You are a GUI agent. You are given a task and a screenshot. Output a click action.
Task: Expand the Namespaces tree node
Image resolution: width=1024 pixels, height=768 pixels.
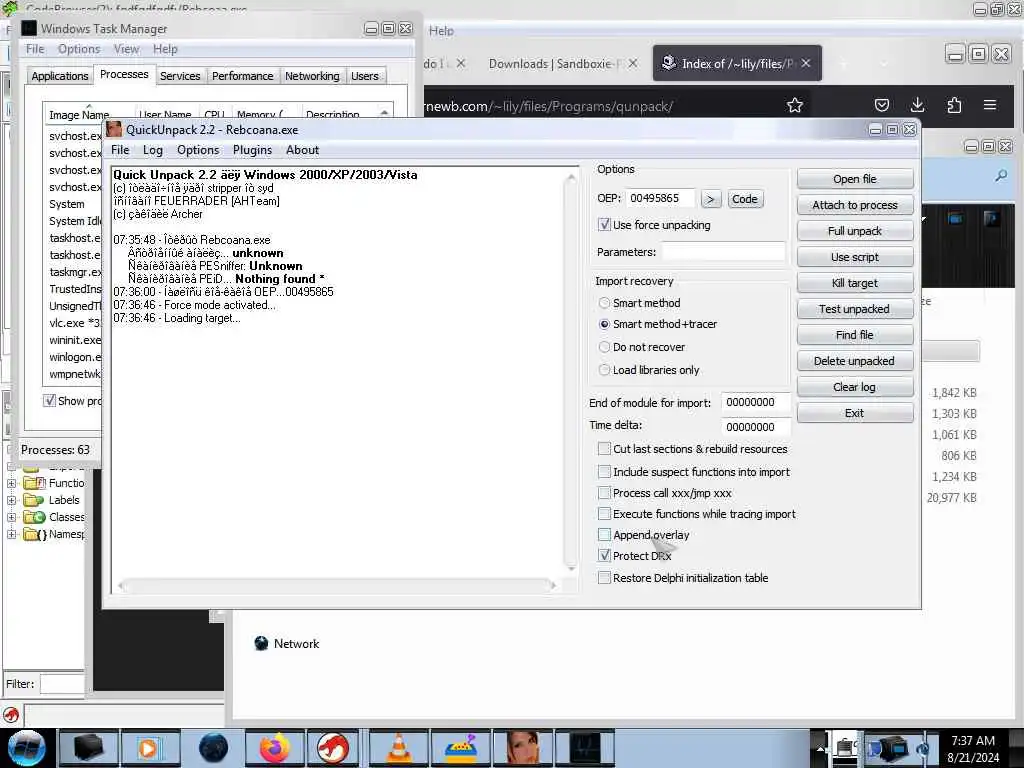click(11, 534)
